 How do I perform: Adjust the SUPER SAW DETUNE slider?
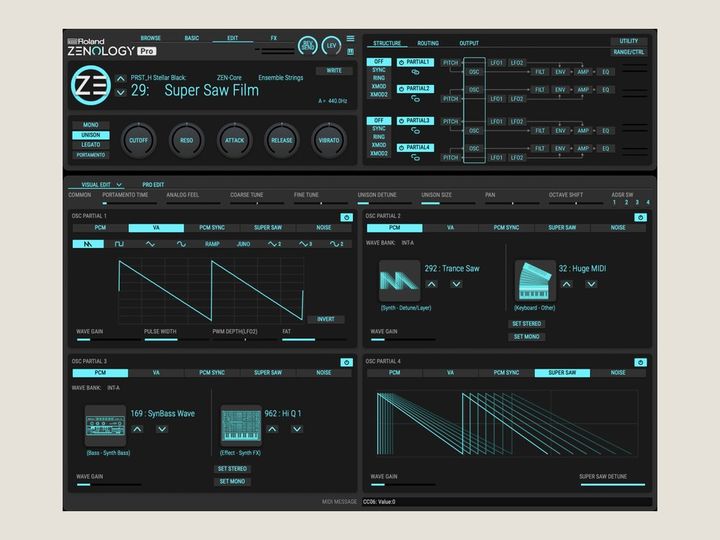(612, 484)
